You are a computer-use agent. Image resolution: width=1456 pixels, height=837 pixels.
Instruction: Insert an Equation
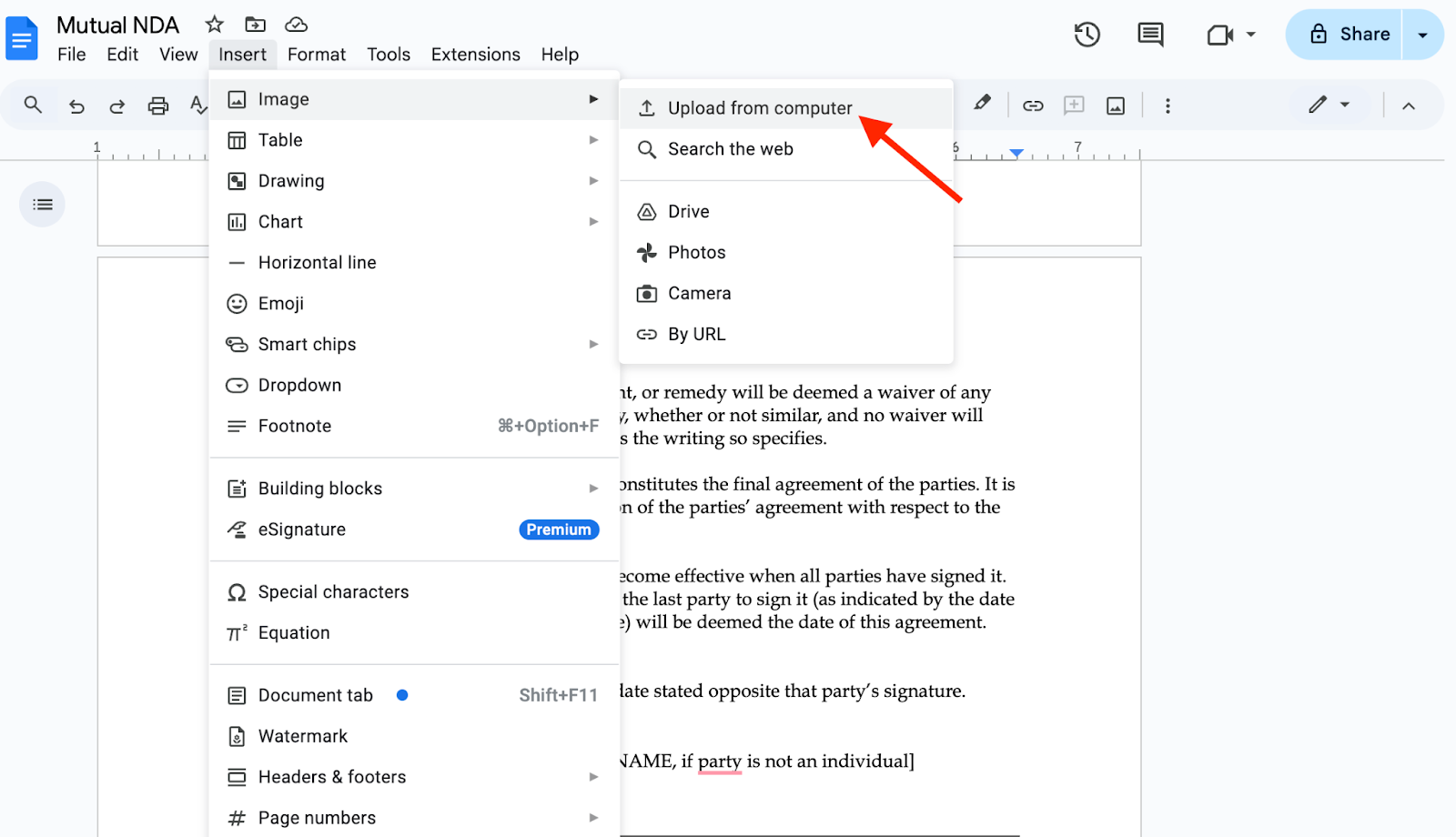point(414,633)
